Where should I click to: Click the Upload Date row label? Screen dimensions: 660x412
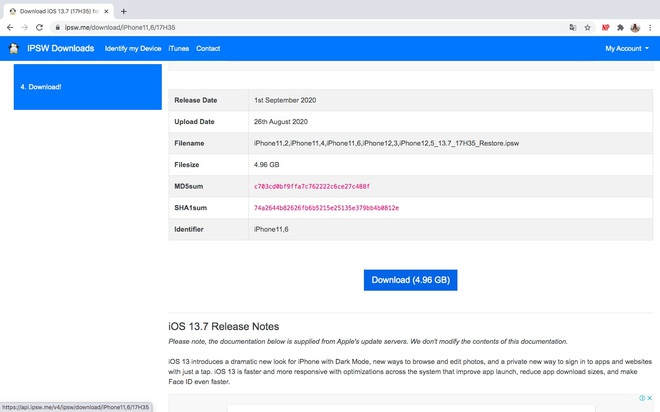point(194,122)
